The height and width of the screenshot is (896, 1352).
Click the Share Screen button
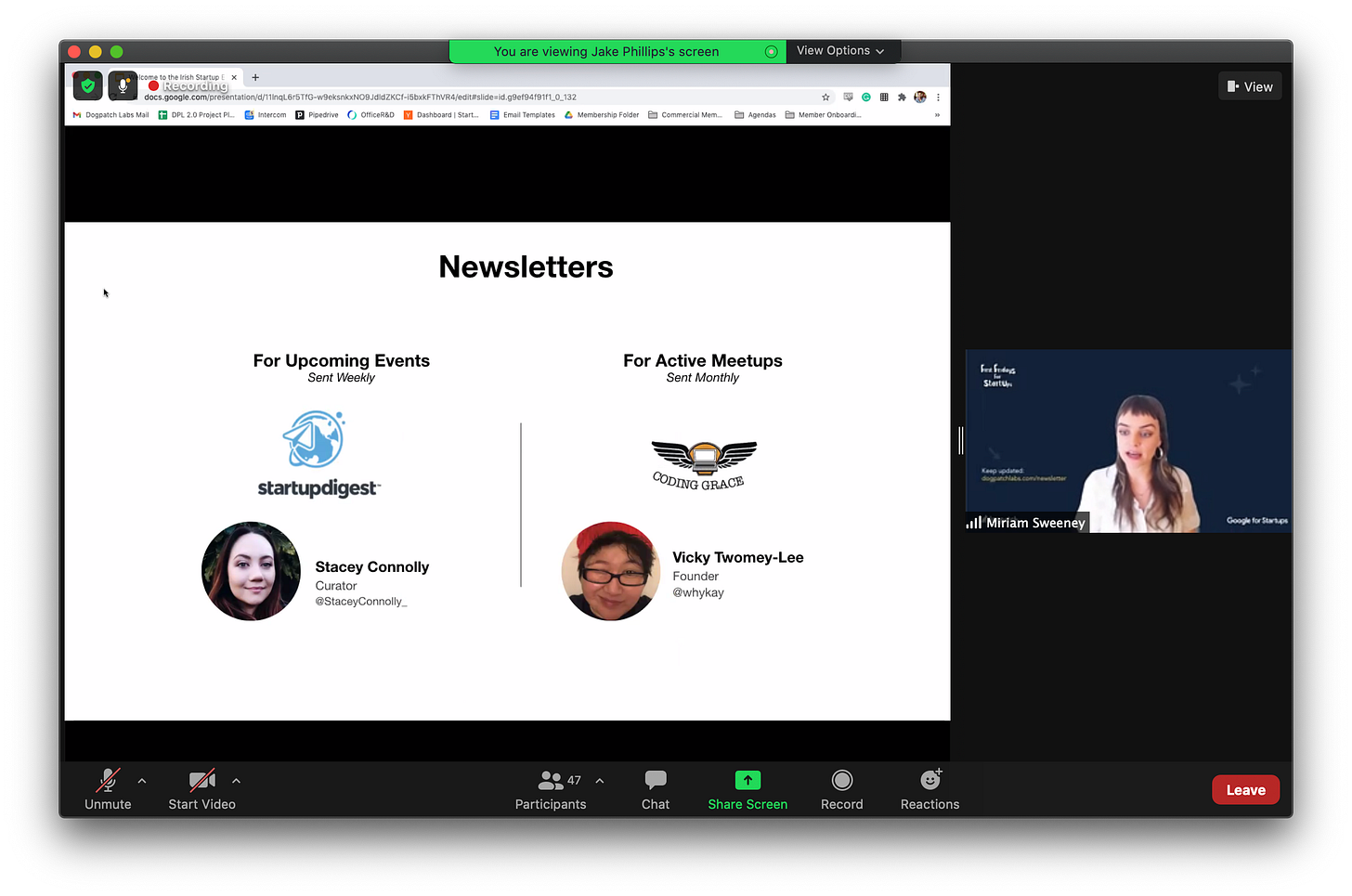747,789
